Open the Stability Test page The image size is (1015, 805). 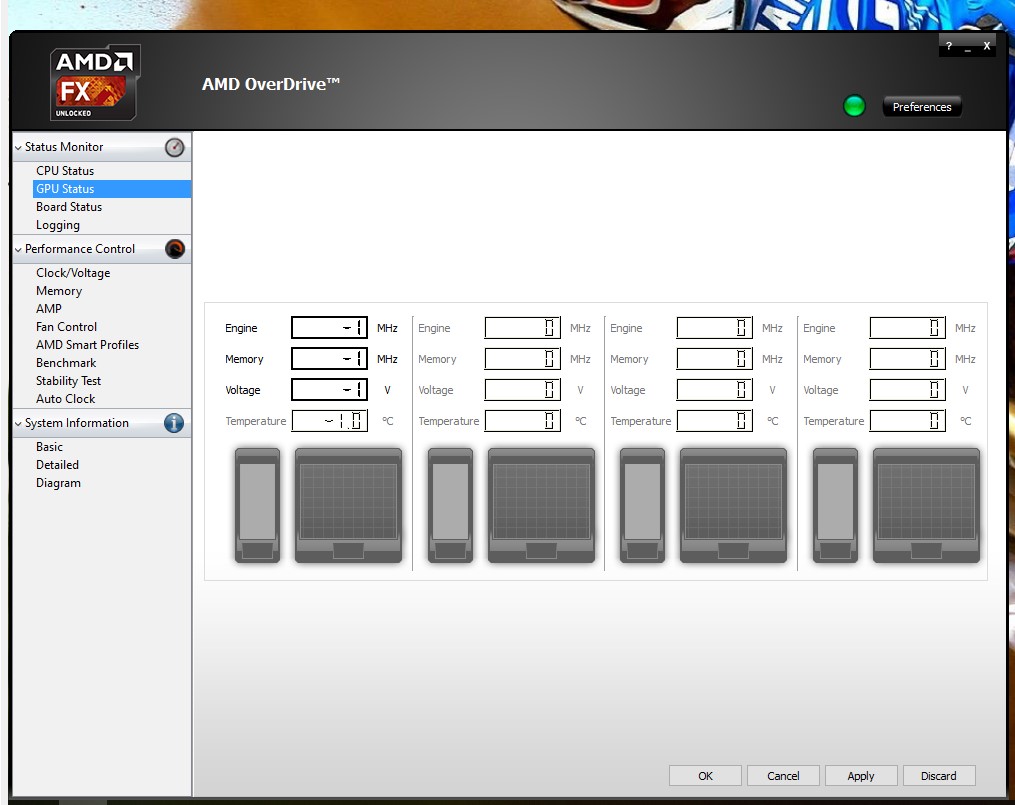click(x=68, y=381)
